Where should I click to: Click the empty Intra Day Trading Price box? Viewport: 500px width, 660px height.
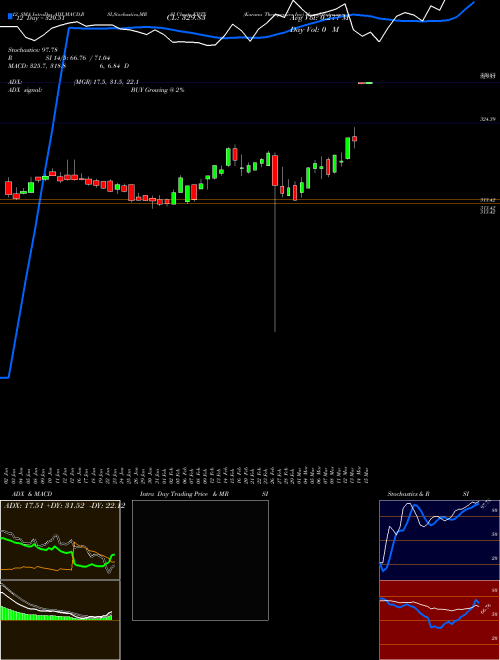200,560
